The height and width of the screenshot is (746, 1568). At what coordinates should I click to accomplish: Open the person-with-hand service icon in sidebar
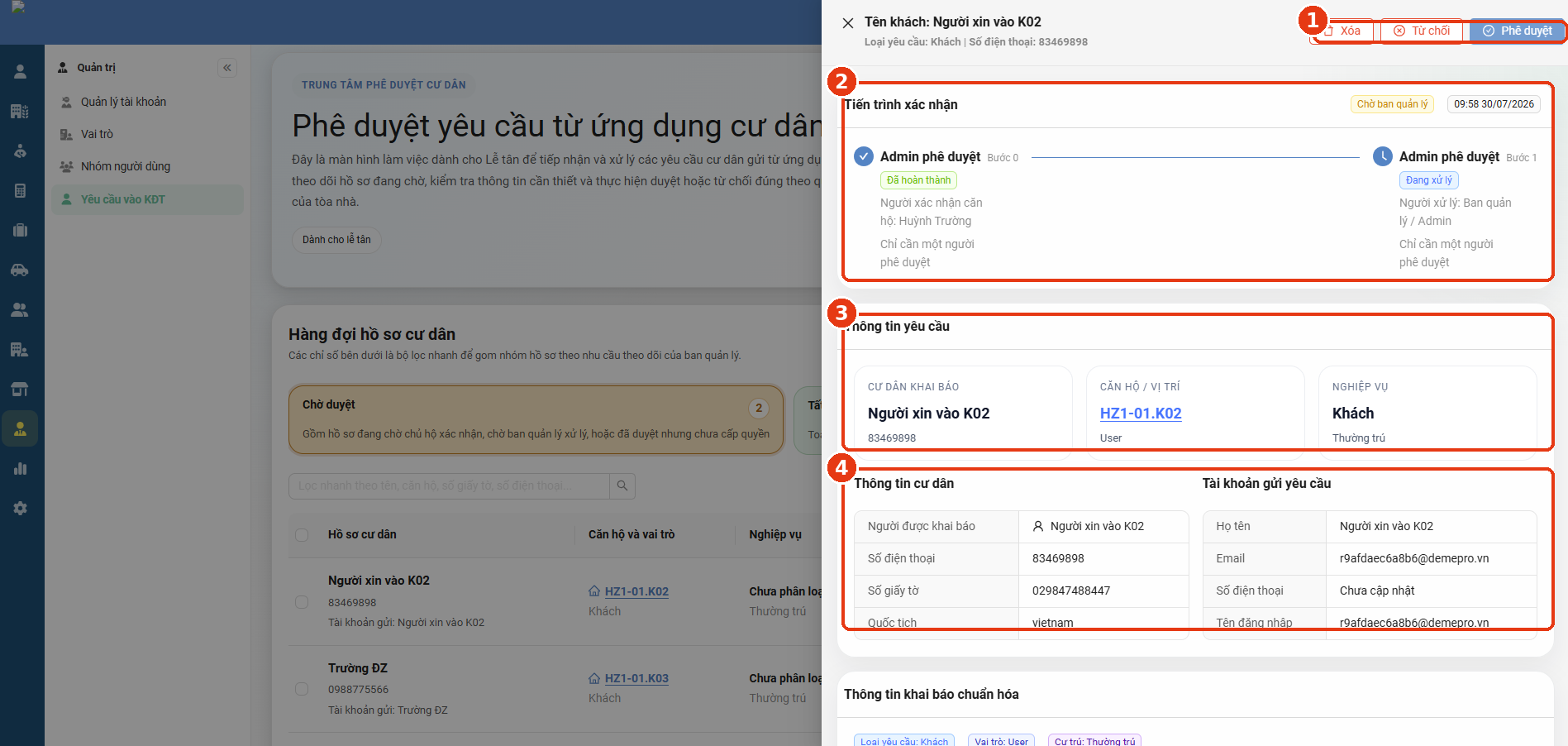click(20, 151)
